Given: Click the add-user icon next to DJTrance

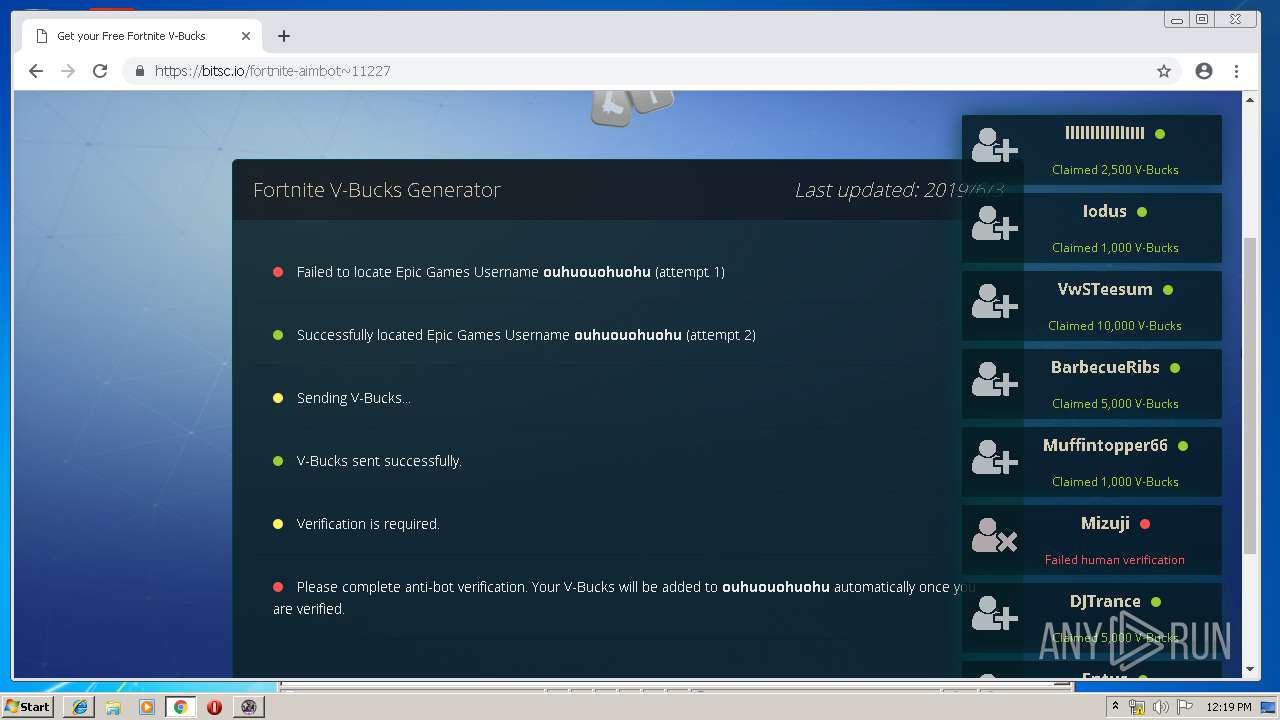Looking at the screenshot, I should [994, 614].
